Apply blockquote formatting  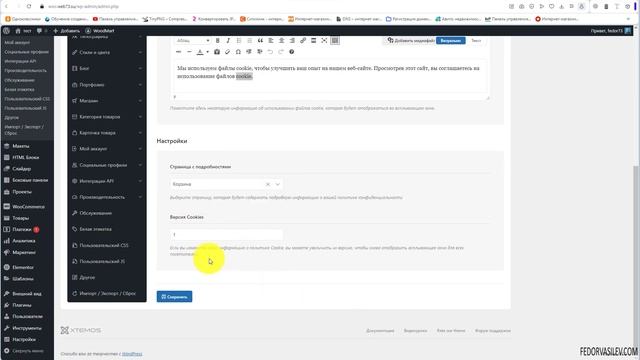tap(260, 40)
